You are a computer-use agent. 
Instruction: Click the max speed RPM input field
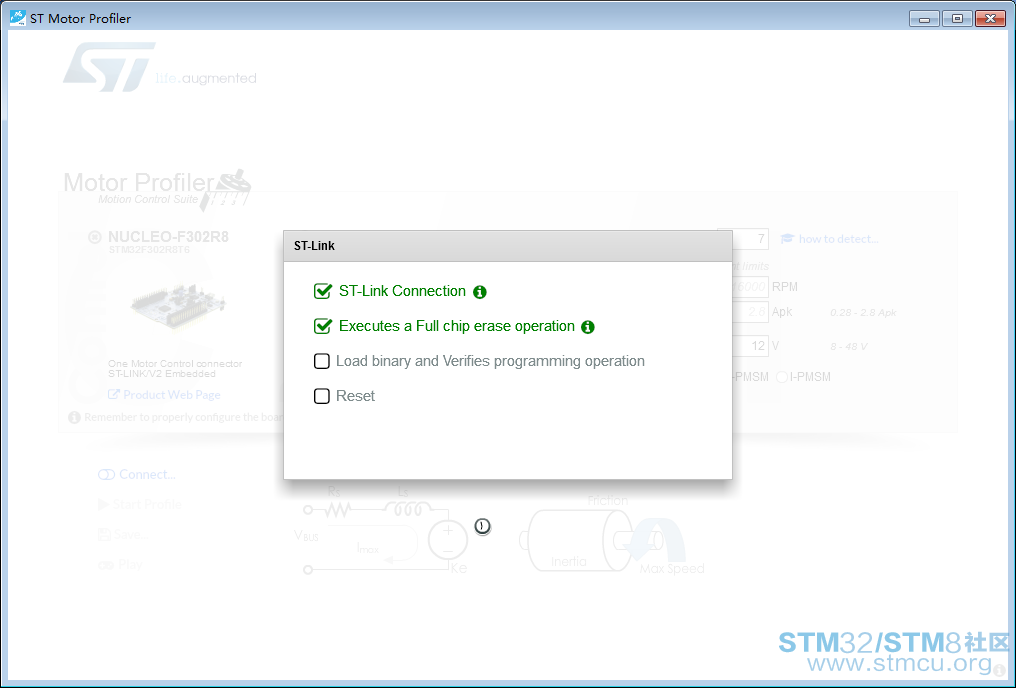pos(750,286)
